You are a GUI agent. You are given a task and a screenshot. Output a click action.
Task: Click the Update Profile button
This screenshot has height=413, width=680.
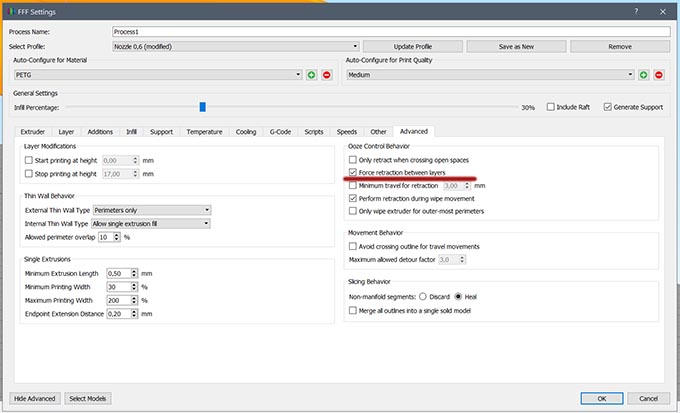tap(413, 46)
